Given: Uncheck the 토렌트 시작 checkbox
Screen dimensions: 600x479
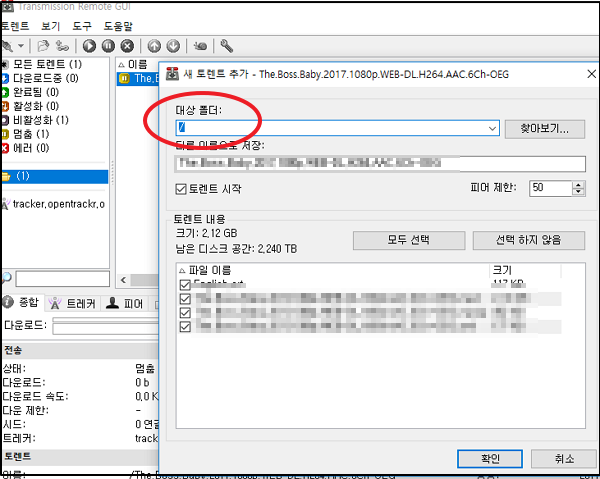Looking at the screenshot, I should click(181, 189).
